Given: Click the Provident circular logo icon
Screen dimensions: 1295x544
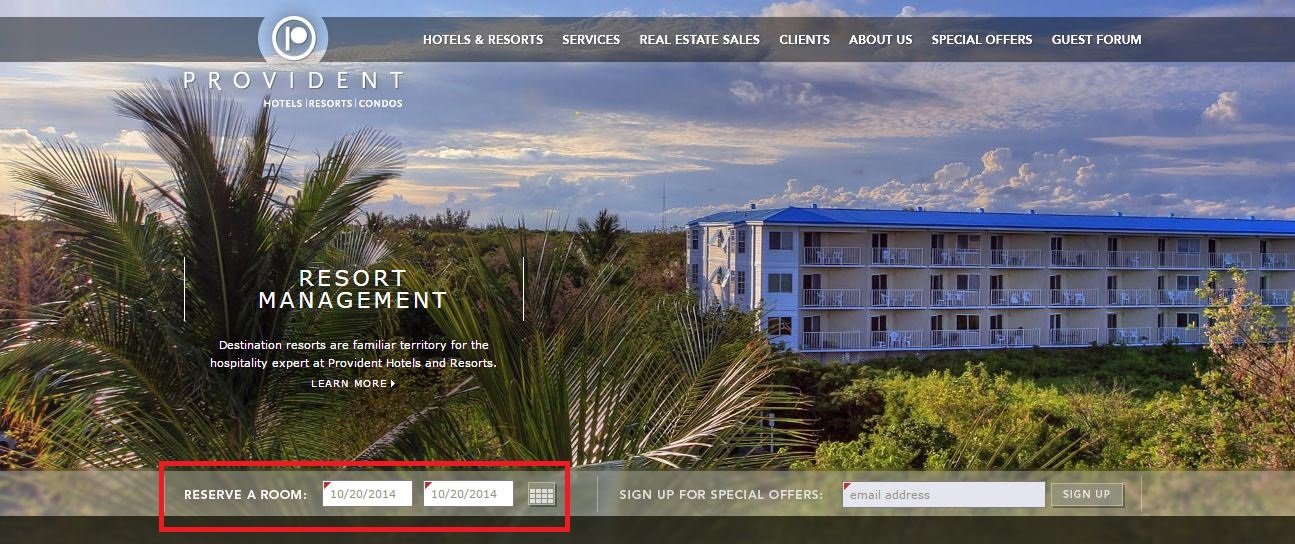Looking at the screenshot, I should pos(293,37).
